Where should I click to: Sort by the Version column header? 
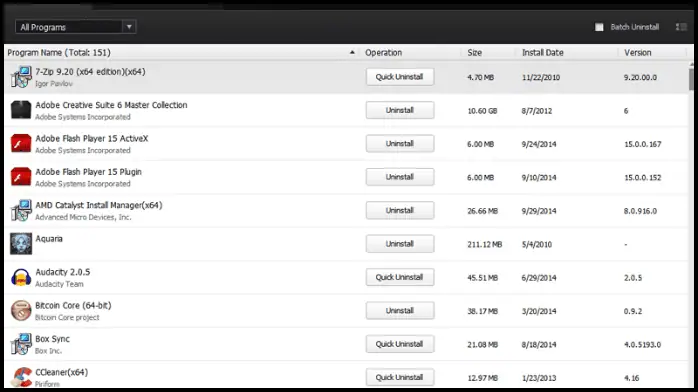coord(637,53)
